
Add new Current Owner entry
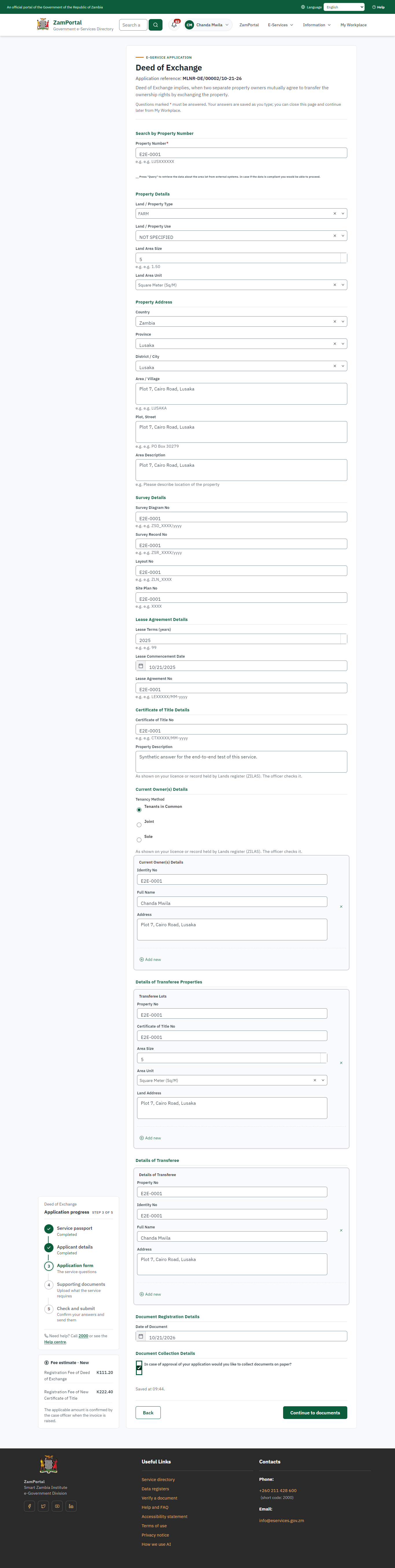pos(151,959)
